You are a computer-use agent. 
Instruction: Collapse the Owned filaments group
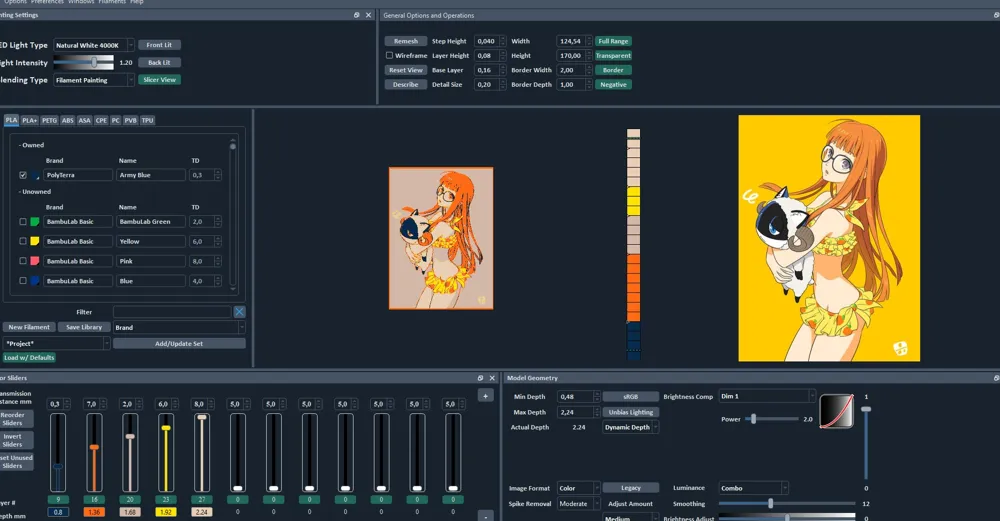click(x=31, y=145)
